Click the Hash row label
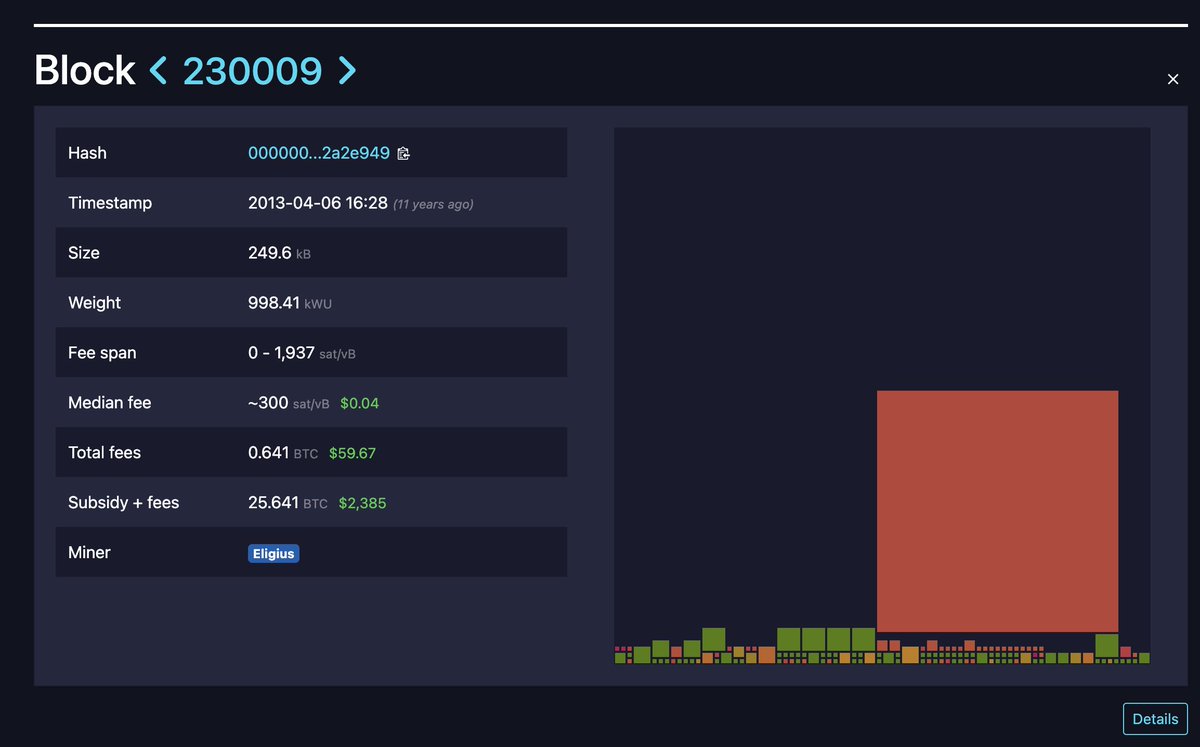 87,153
